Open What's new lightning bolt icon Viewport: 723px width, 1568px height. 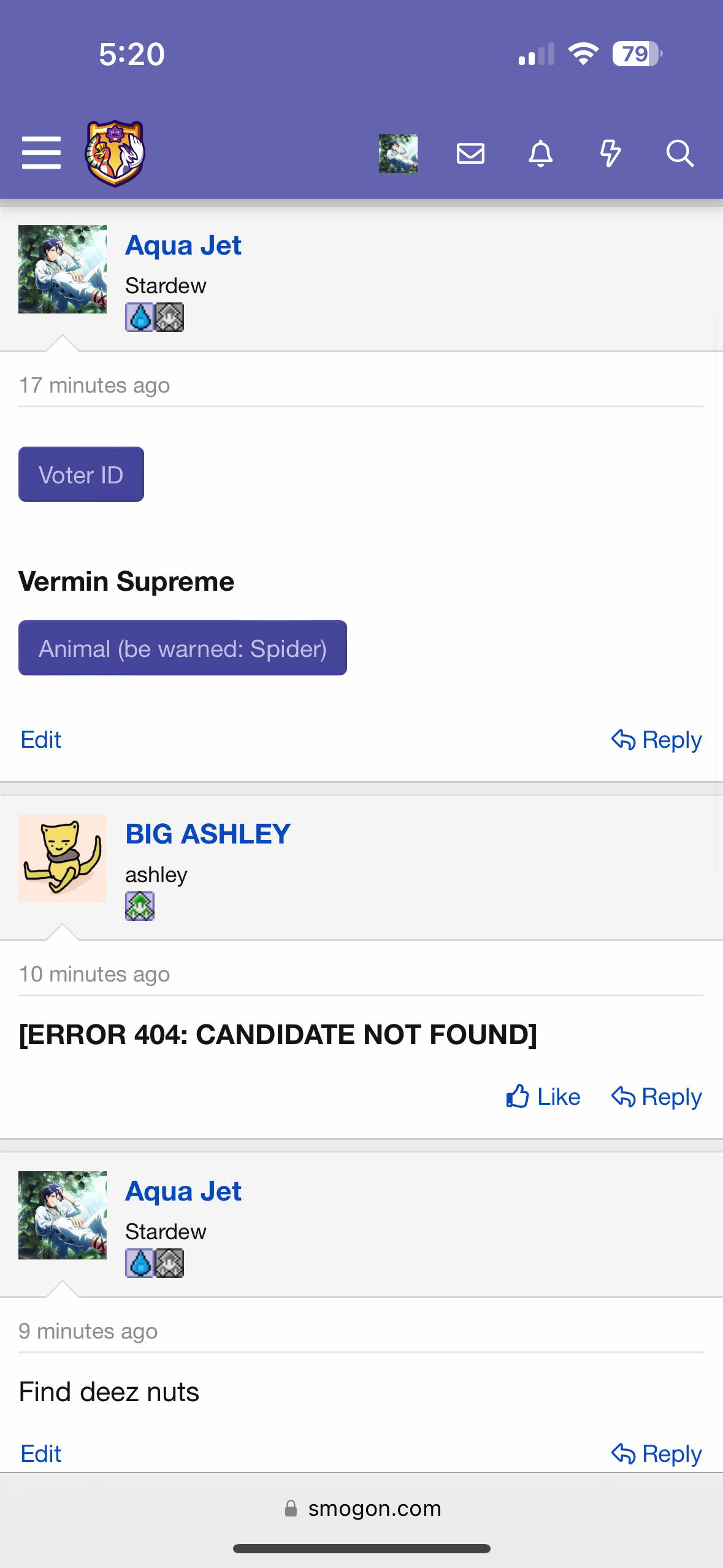610,153
